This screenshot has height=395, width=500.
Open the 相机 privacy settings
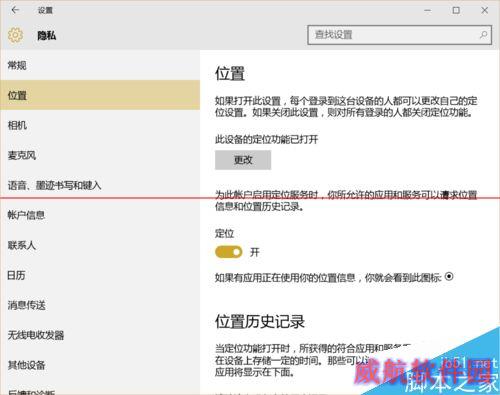(100, 125)
